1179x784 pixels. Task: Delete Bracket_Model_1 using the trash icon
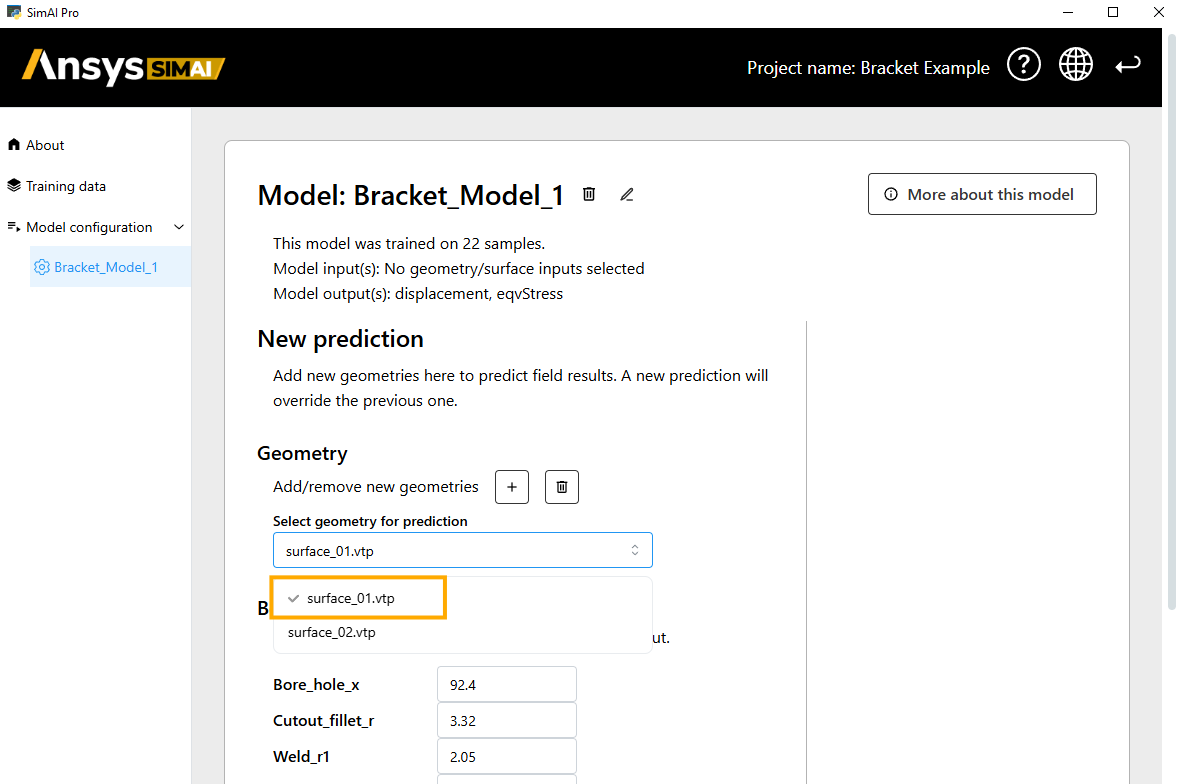coord(590,194)
